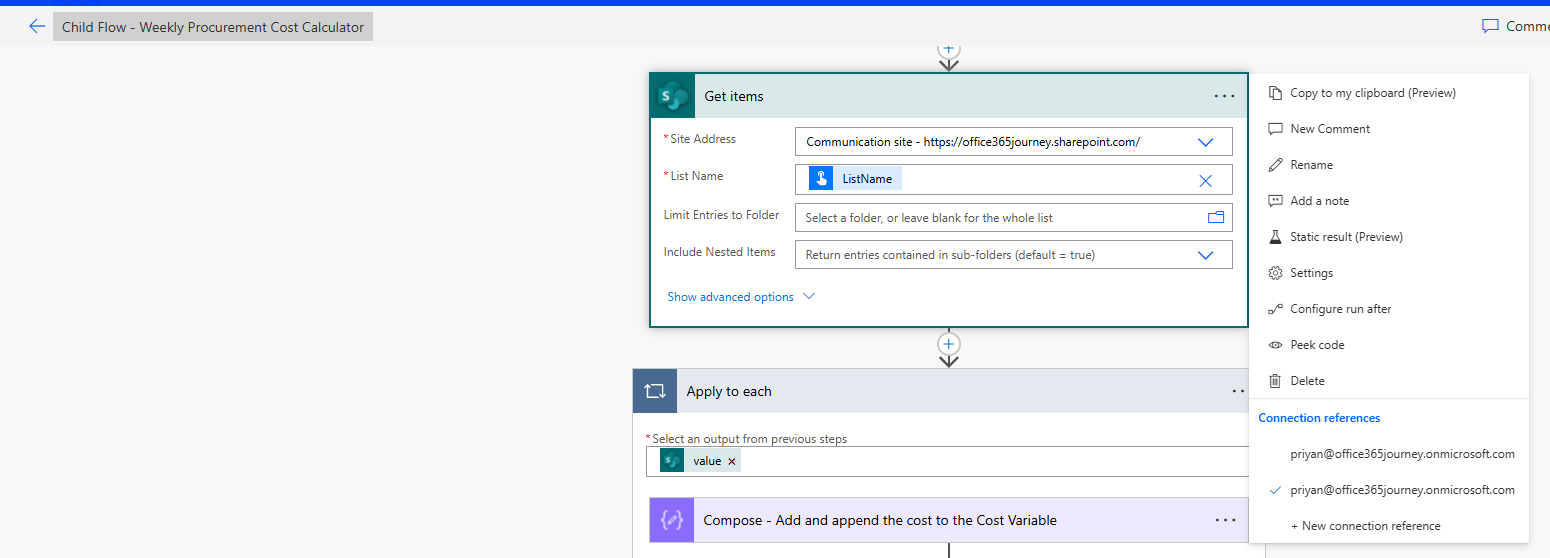Click the Settings gear icon

click(x=1275, y=273)
